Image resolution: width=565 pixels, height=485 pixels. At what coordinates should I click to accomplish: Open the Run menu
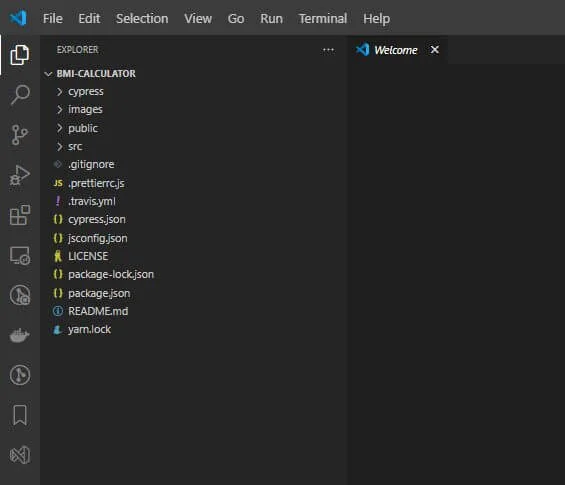[271, 18]
